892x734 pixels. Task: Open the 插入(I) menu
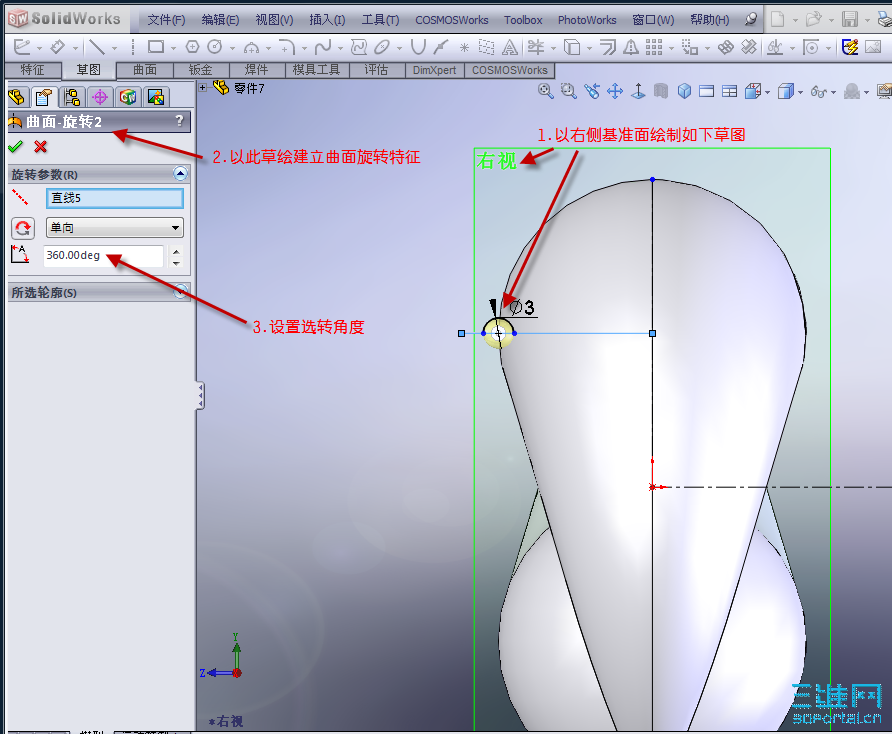pyautogui.click(x=327, y=20)
